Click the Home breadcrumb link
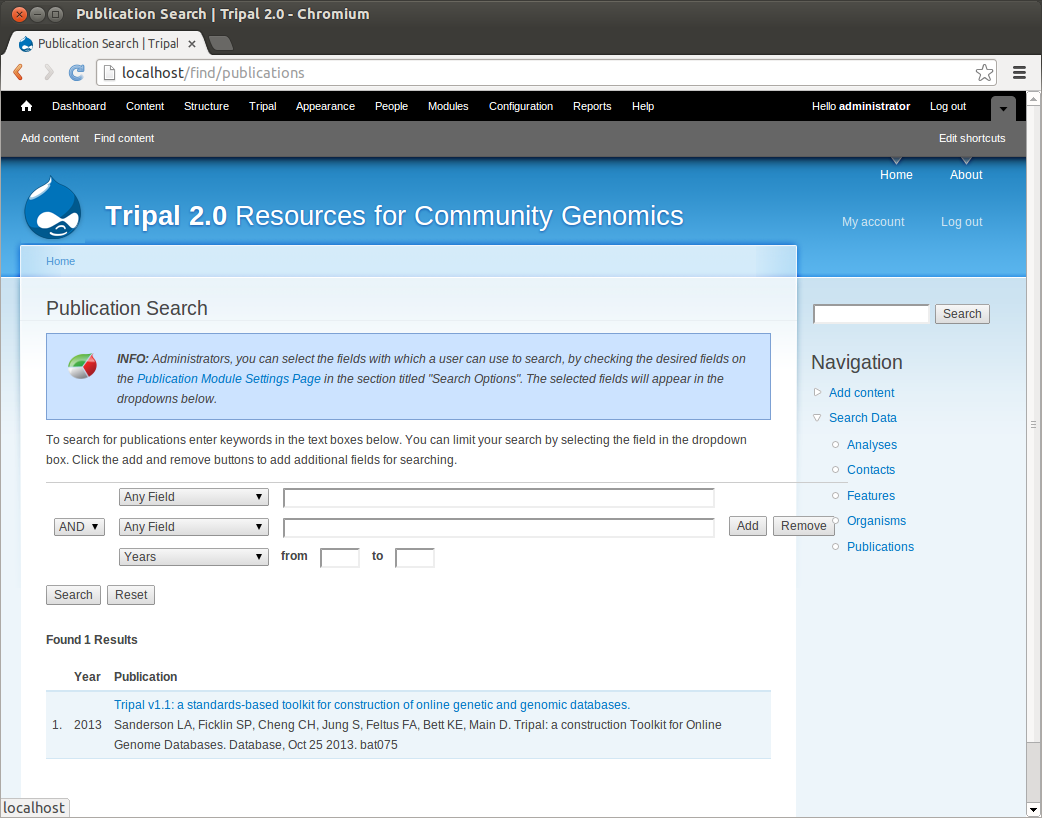The image size is (1042, 818). coord(60,261)
